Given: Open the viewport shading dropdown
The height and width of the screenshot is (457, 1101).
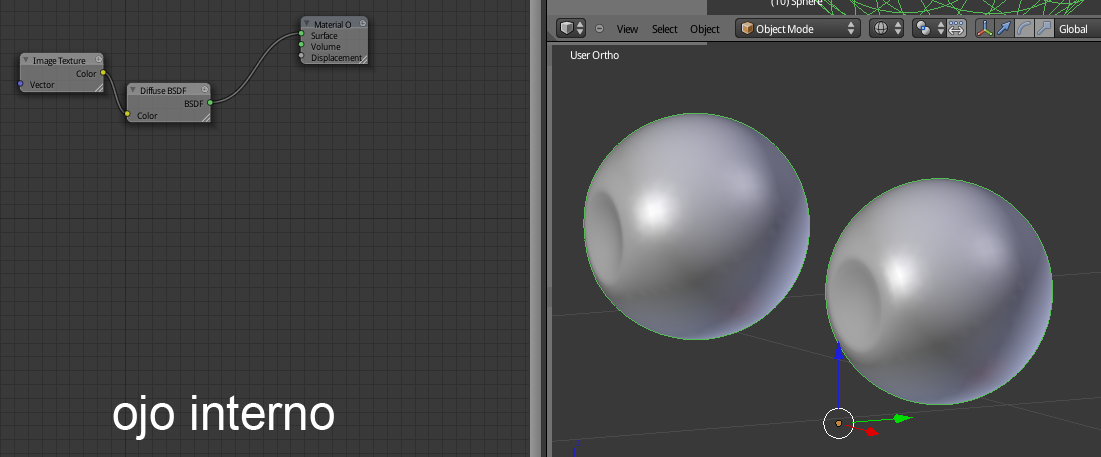Looking at the screenshot, I should (886, 29).
